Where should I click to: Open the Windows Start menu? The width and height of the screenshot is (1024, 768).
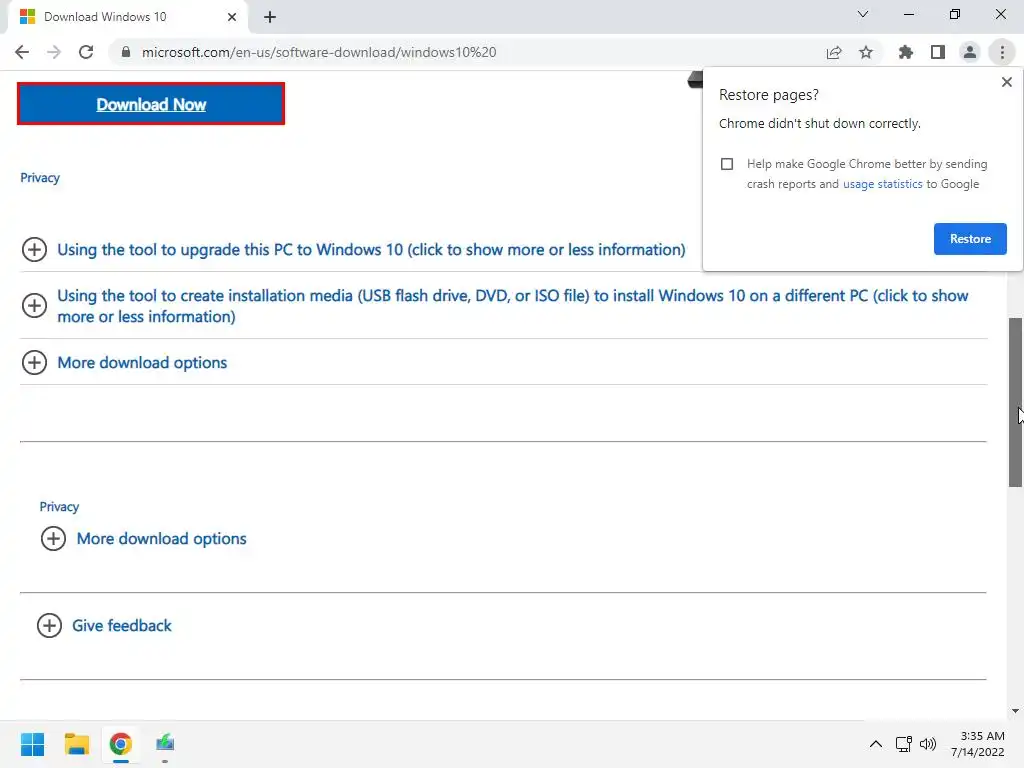32,744
